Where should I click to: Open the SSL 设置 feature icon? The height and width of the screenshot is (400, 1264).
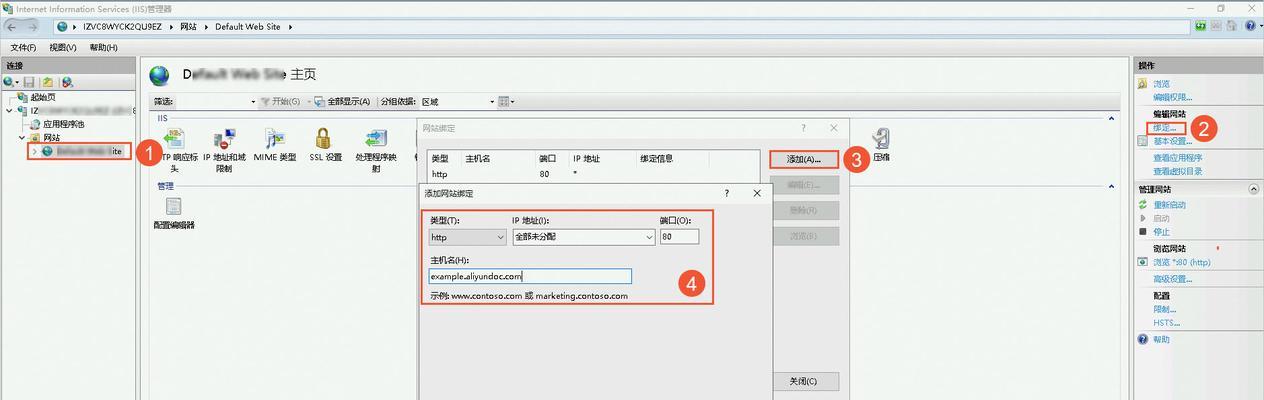[324, 140]
